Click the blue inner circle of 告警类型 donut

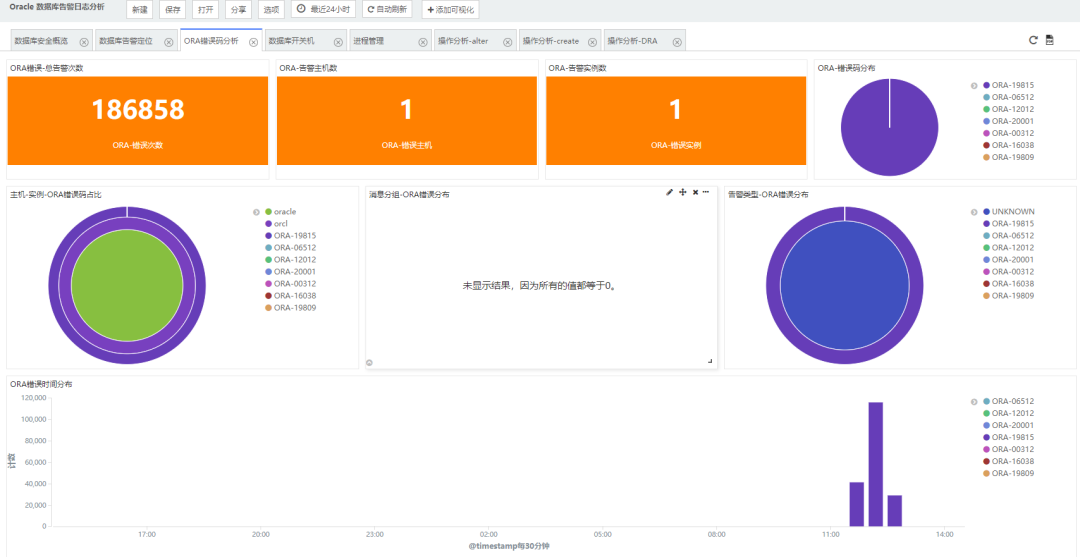(x=844, y=285)
